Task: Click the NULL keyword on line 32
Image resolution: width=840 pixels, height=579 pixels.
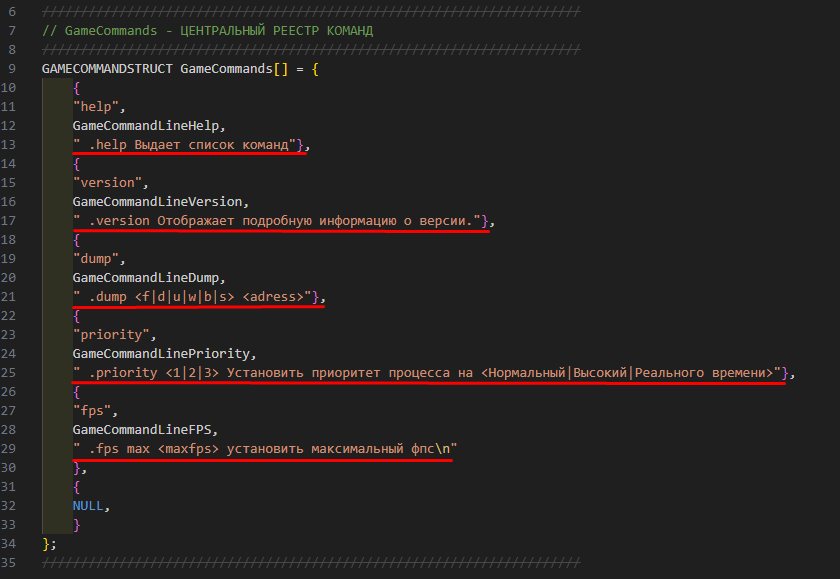Action: [x=90, y=506]
